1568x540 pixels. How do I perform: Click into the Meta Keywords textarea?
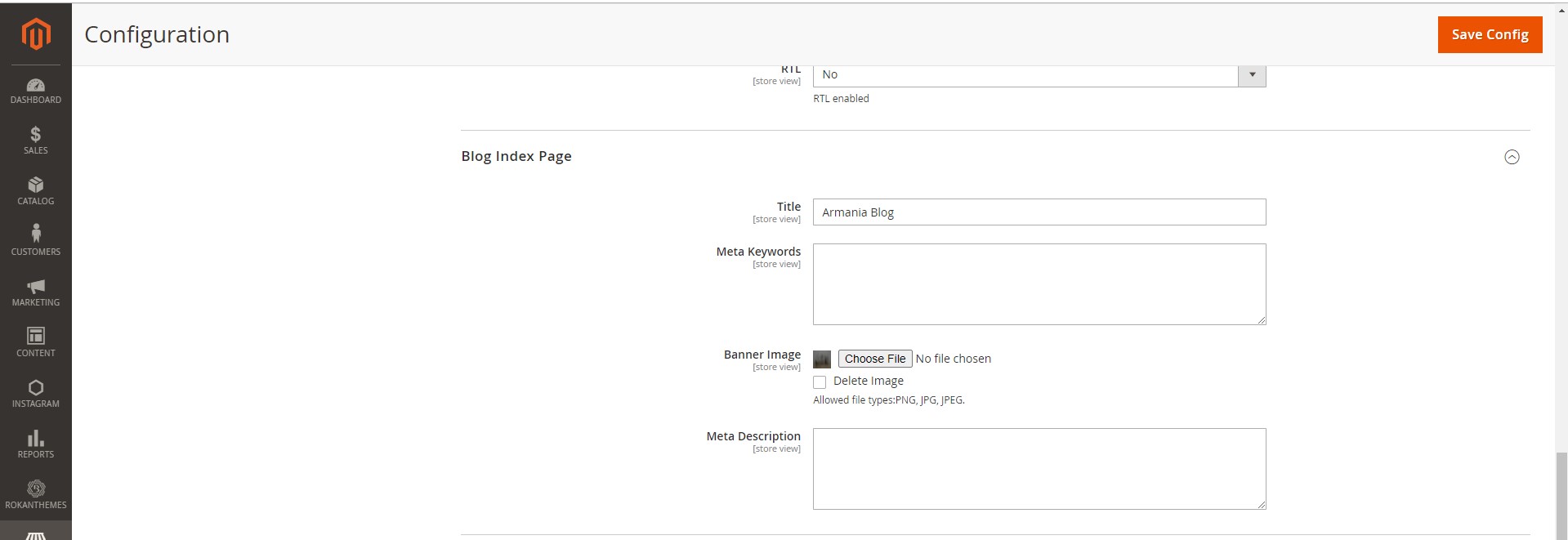(1039, 284)
